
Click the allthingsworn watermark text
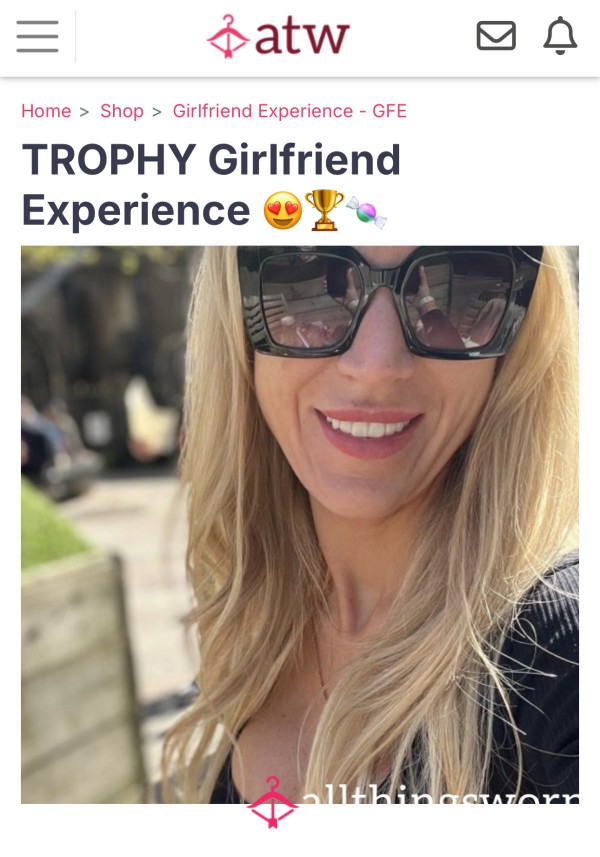[440, 797]
